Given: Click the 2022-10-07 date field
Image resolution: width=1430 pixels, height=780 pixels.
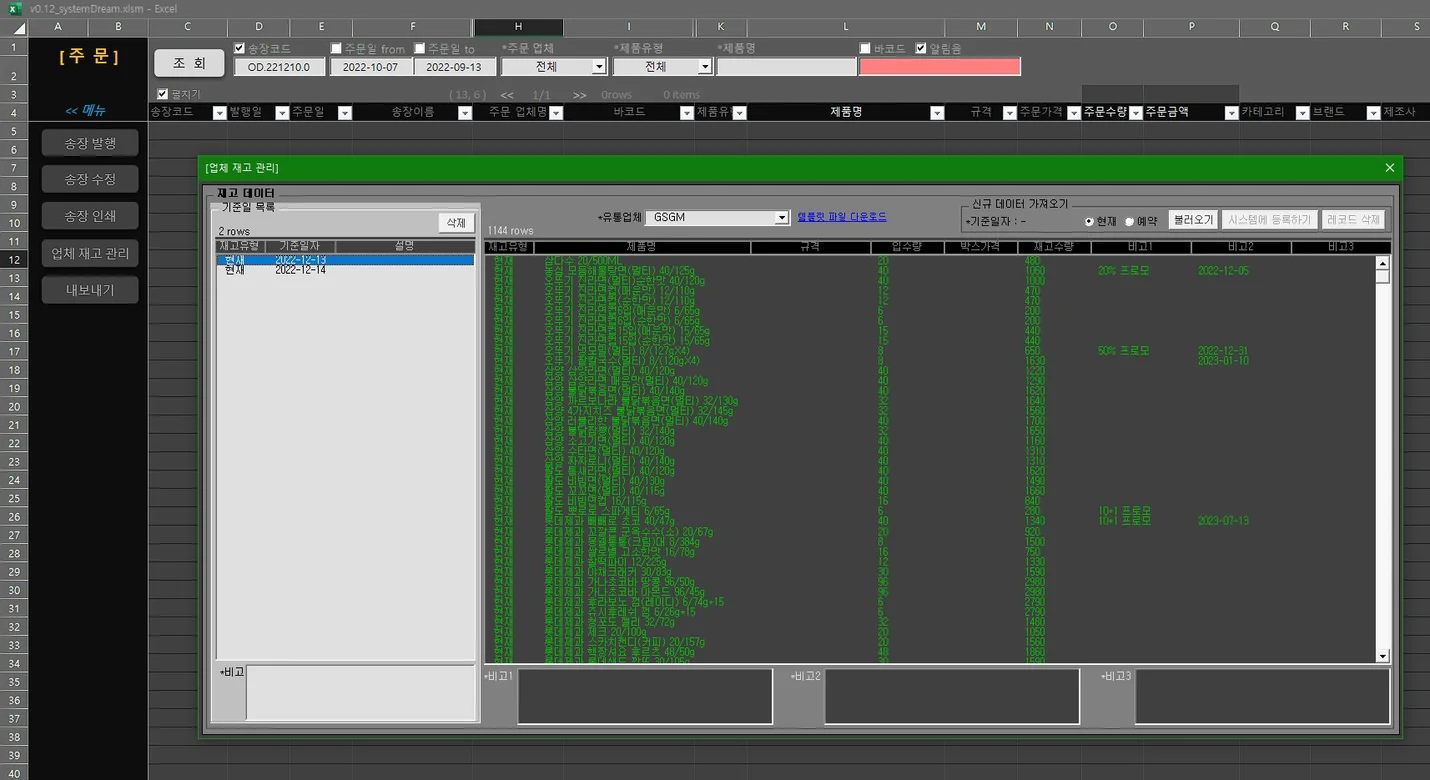Looking at the screenshot, I should 370,67.
